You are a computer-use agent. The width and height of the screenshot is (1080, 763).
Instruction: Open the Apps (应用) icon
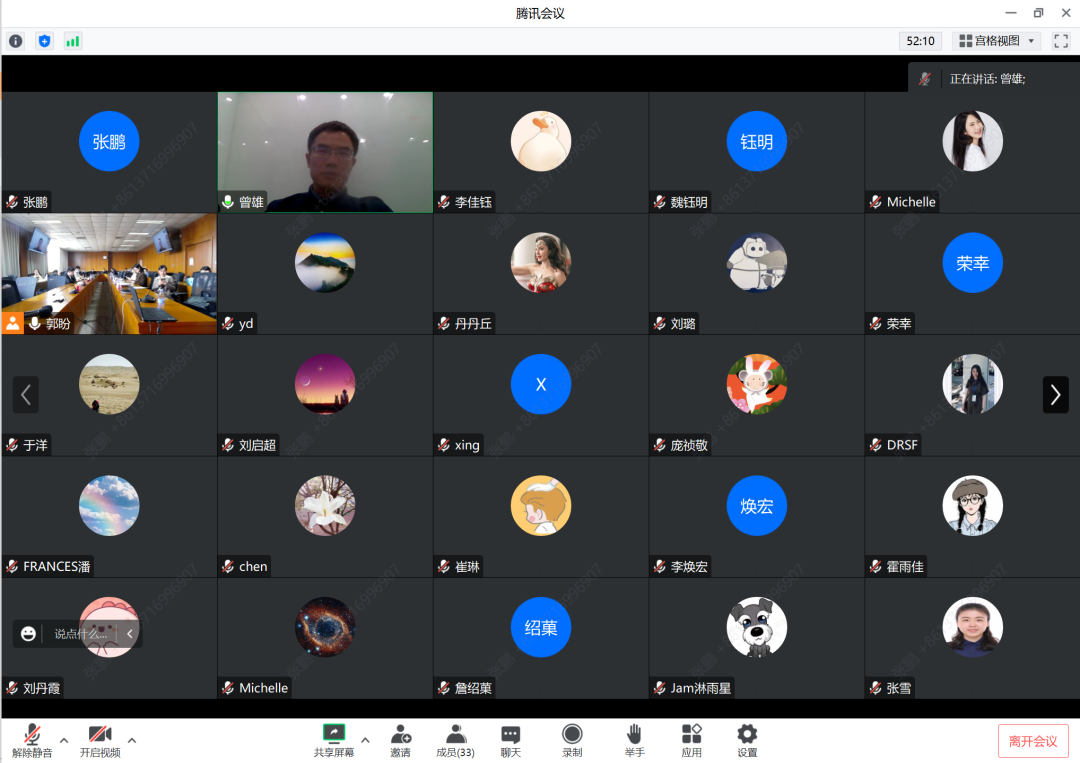click(691, 740)
